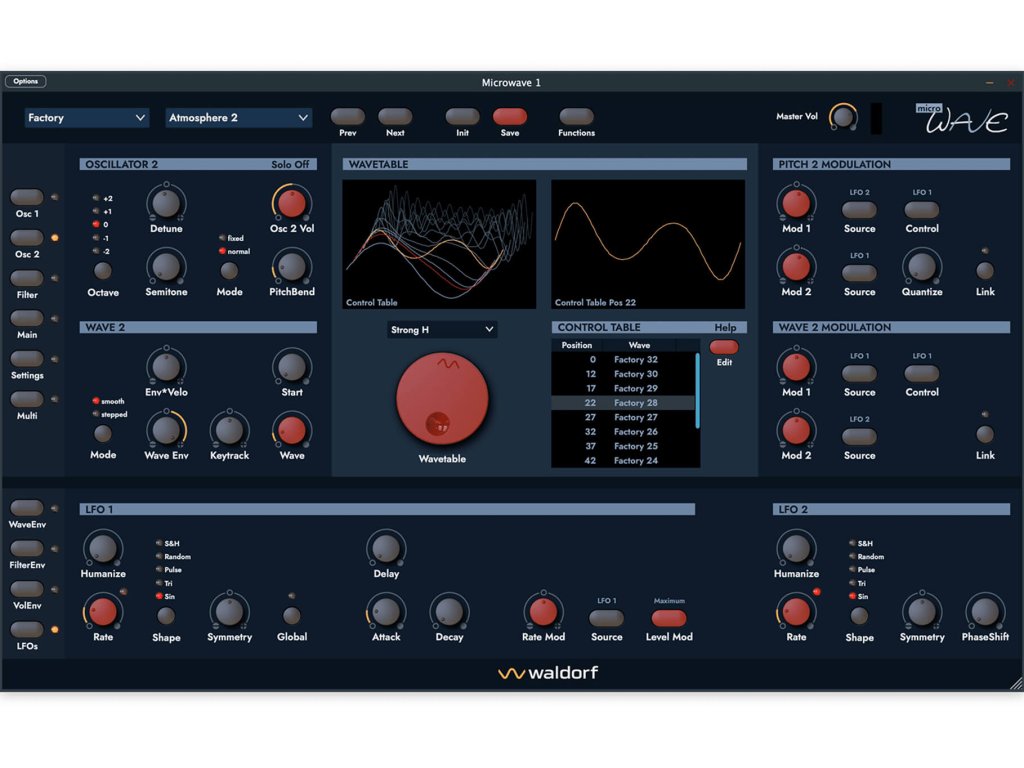The image size is (1024, 768).
Task: Switch to the Filter page
Action: coord(27,278)
